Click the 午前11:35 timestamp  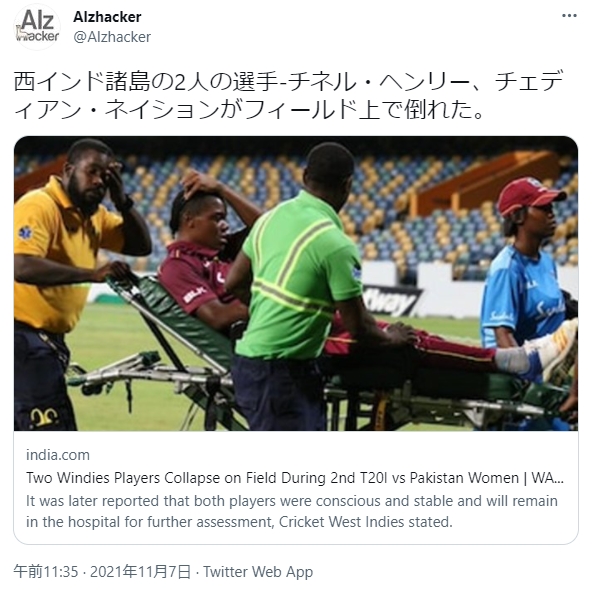46,571
